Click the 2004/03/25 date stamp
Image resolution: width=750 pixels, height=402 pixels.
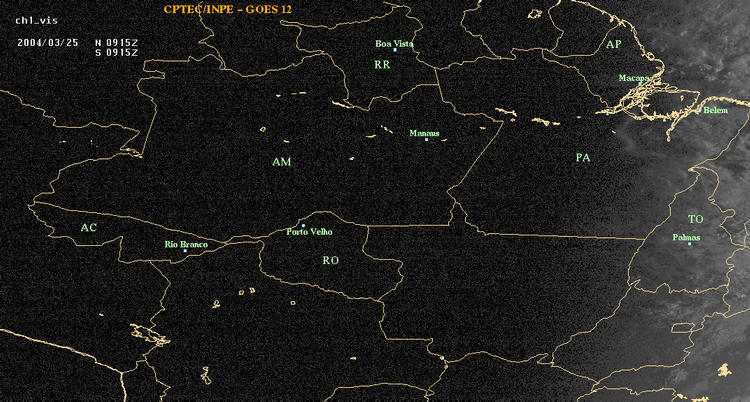pyautogui.click(x=47, y=42)
